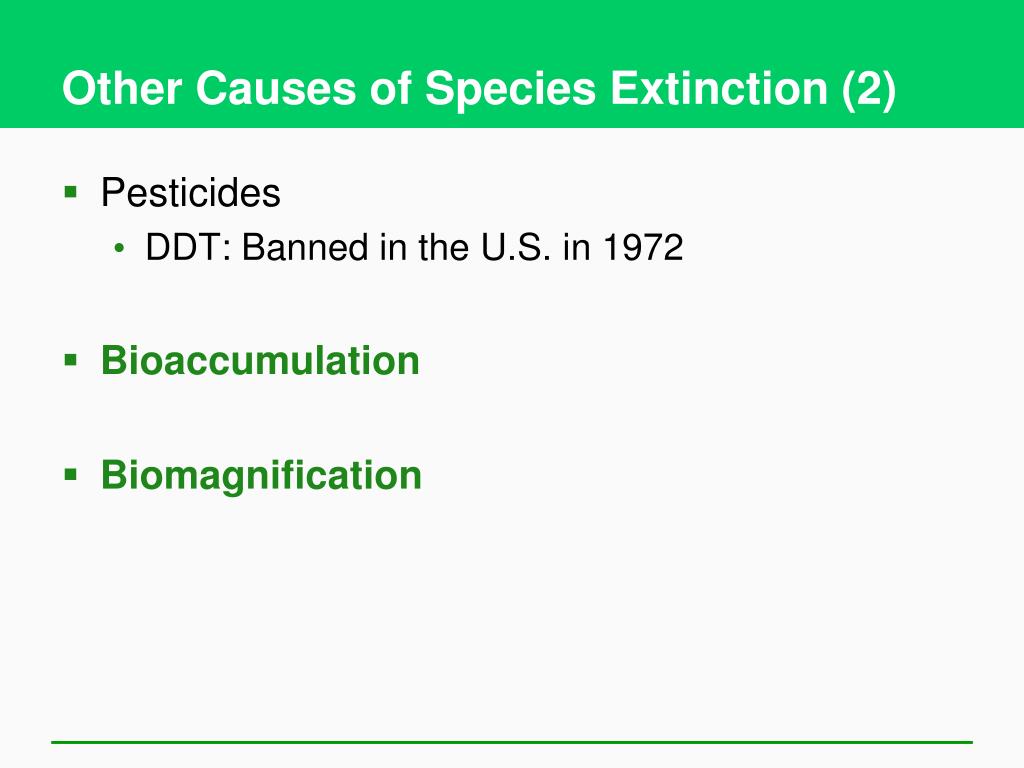Click the small round bullet before DDT
The width and height of the screenshot is (1024, 768).
pos(119,248)
